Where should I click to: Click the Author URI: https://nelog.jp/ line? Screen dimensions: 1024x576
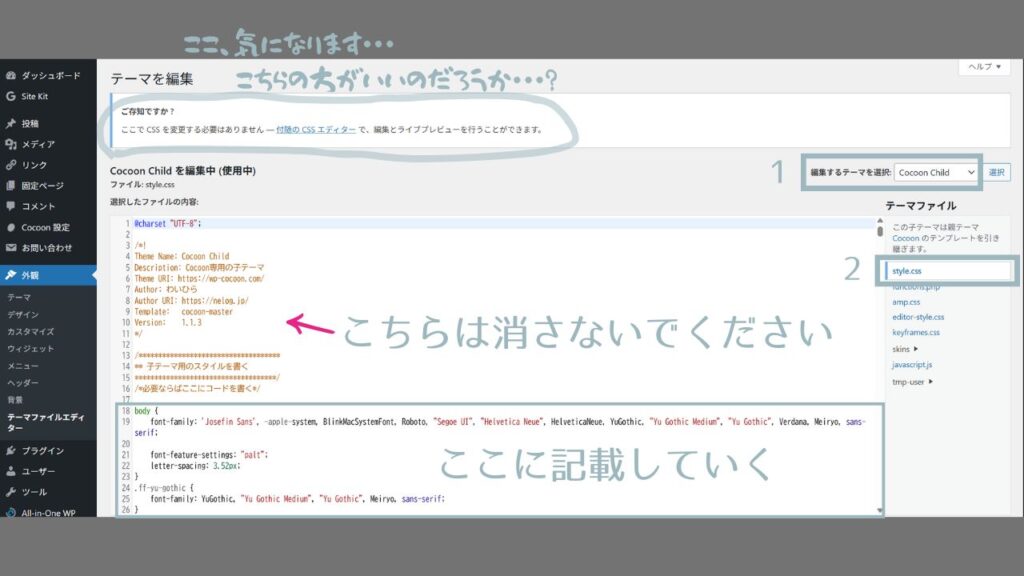point(191,300)
